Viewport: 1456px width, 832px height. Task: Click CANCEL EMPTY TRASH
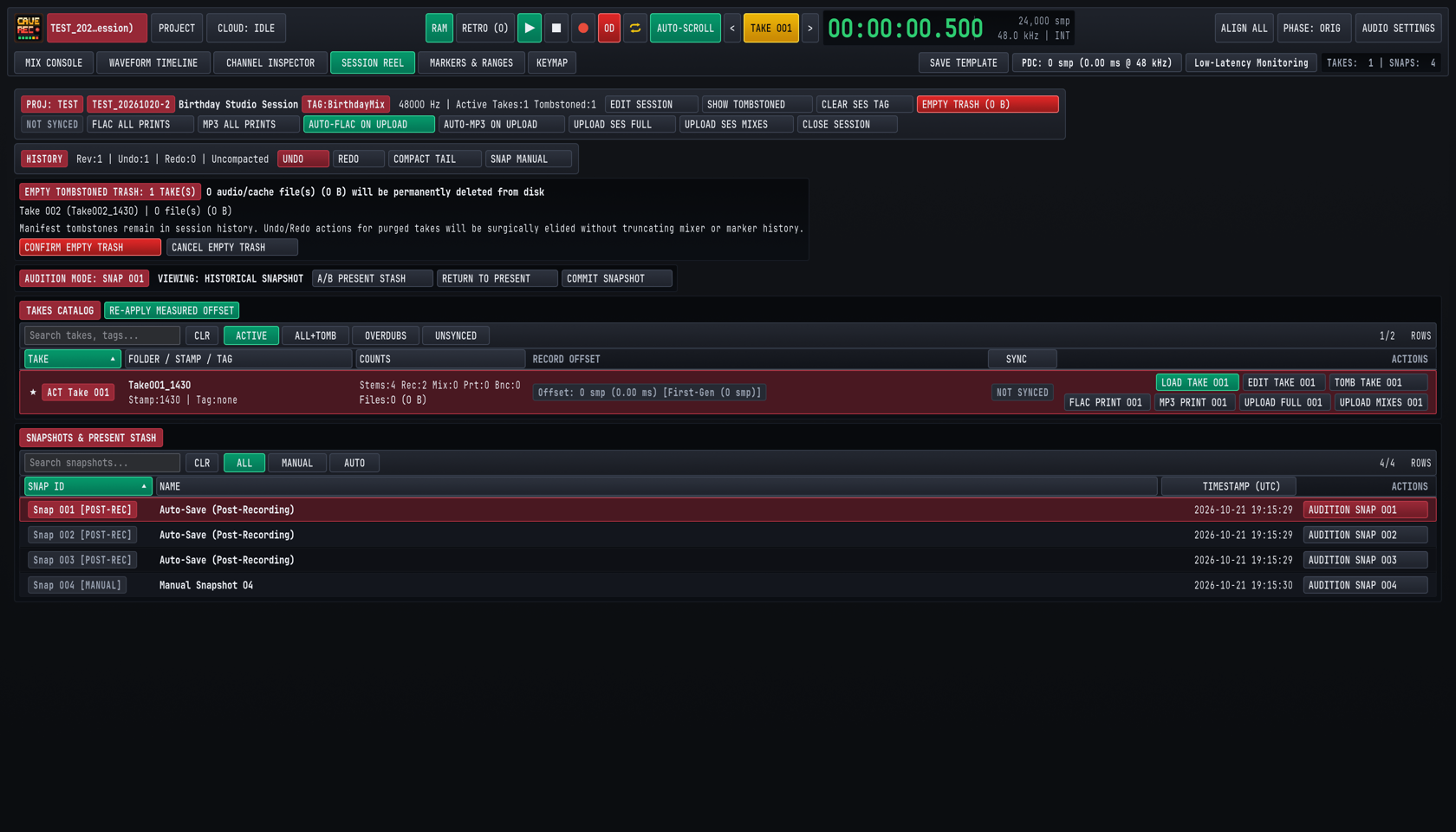[232, 247]
